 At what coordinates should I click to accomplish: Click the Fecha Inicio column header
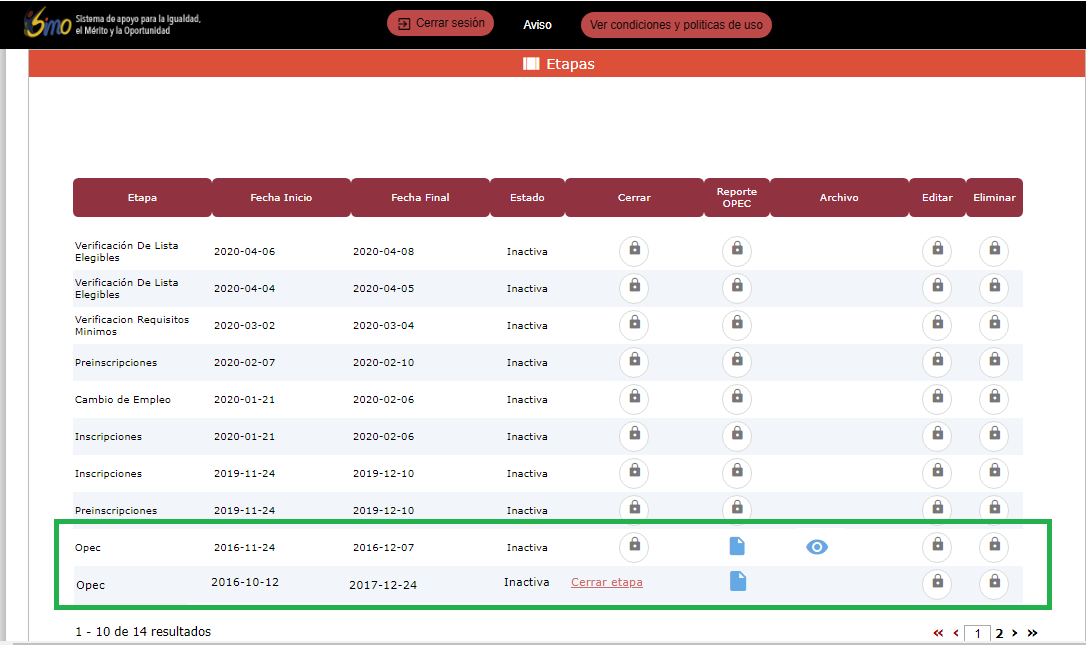coord(281,198)
